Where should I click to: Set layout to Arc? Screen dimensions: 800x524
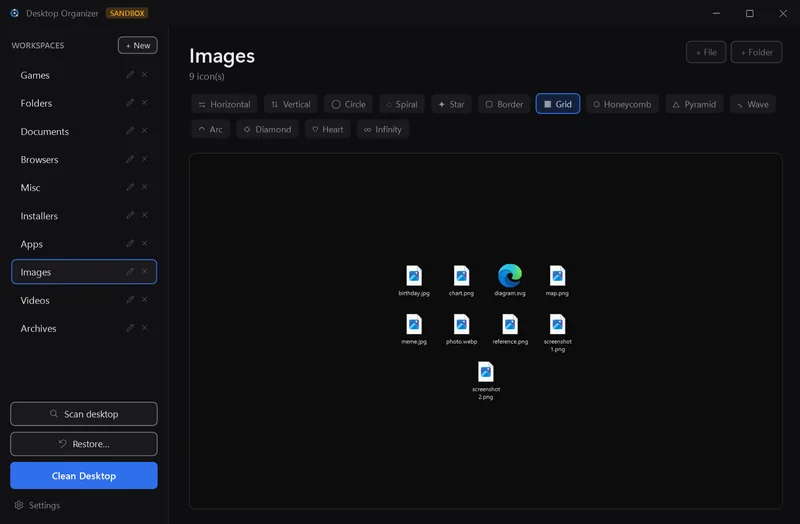click(211, 129)
